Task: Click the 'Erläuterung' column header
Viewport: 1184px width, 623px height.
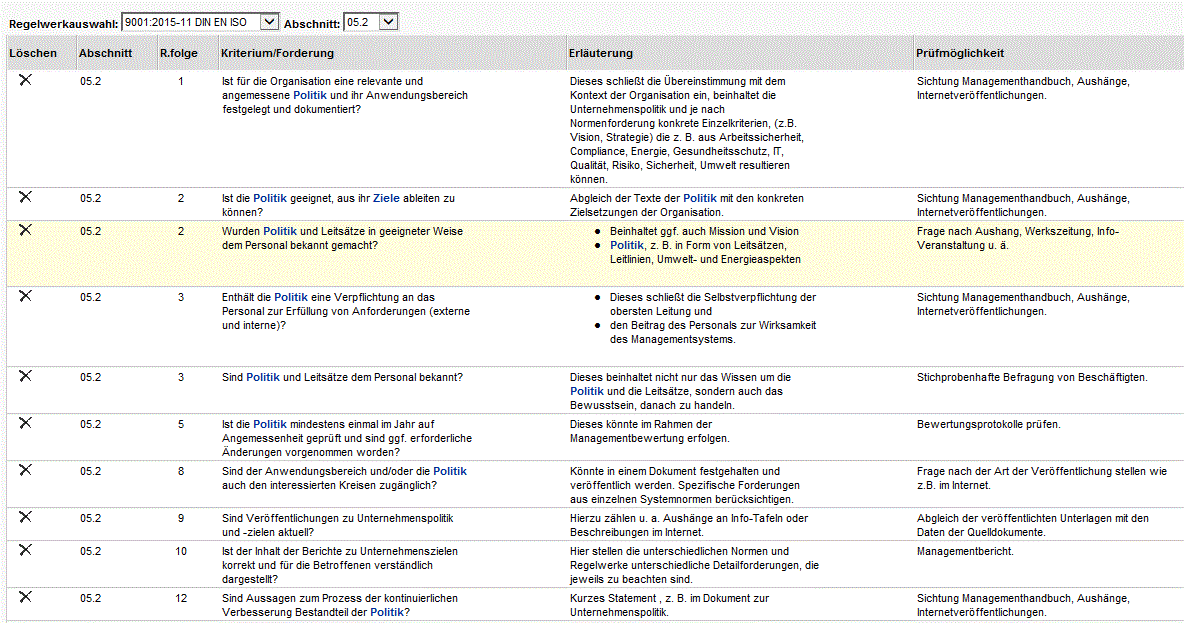Action: point(600,53)
